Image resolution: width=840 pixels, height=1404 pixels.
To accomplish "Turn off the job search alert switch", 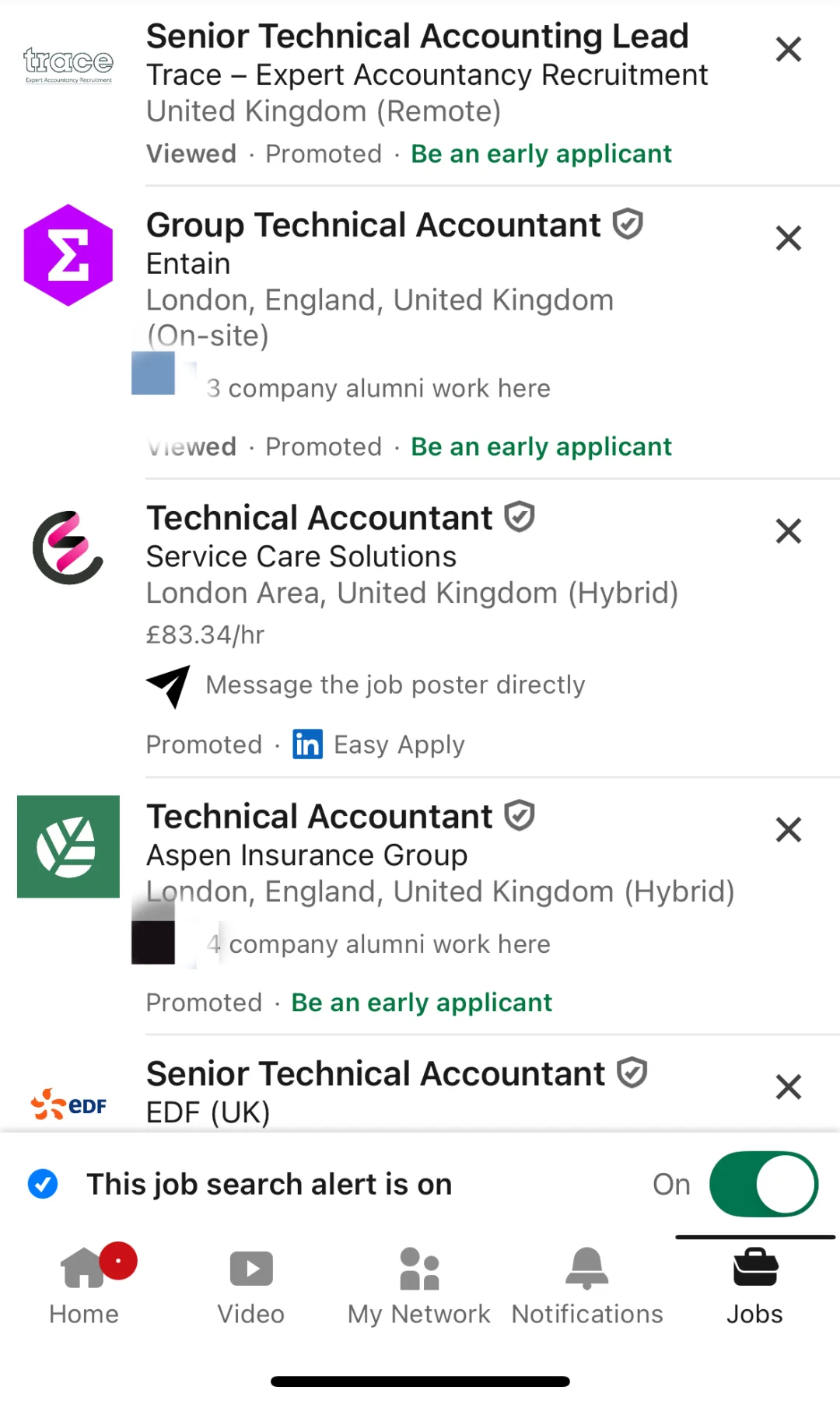I will [763, 1184].
